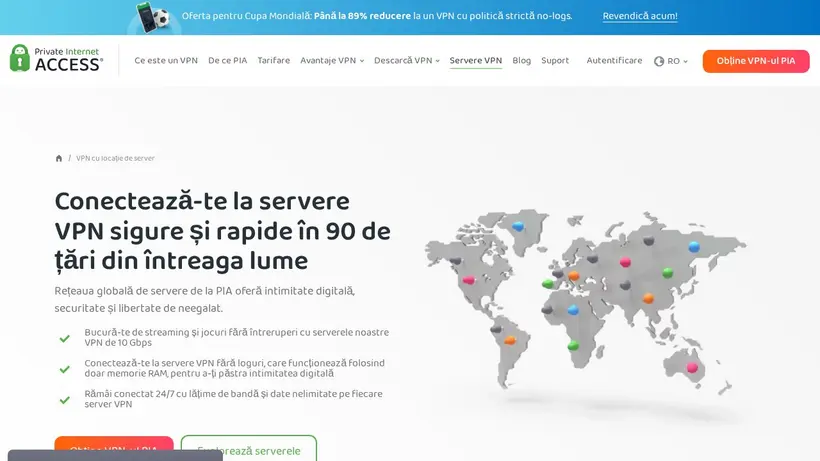Expand the Avantaje VPN dropdown

[x=332, y=61]
